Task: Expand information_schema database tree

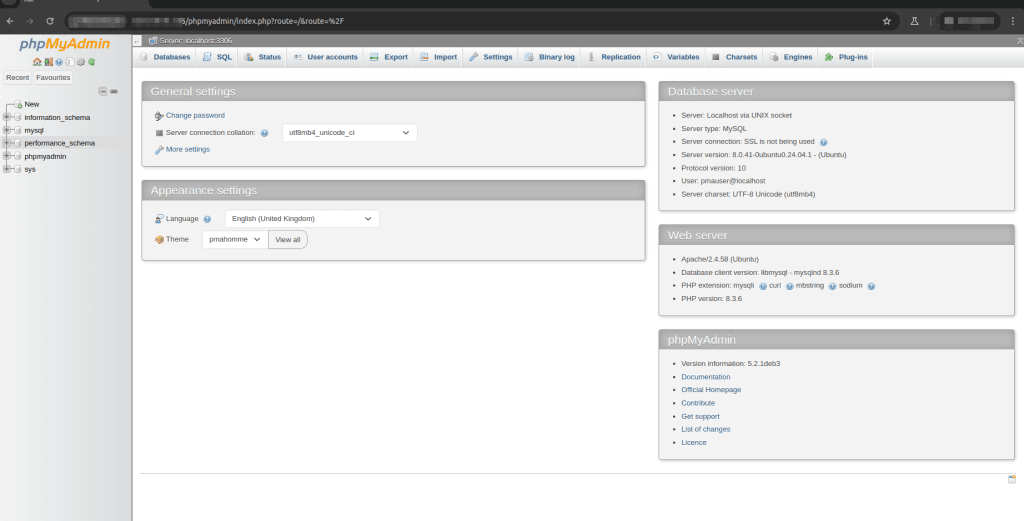Action: [x=7, y=118]
